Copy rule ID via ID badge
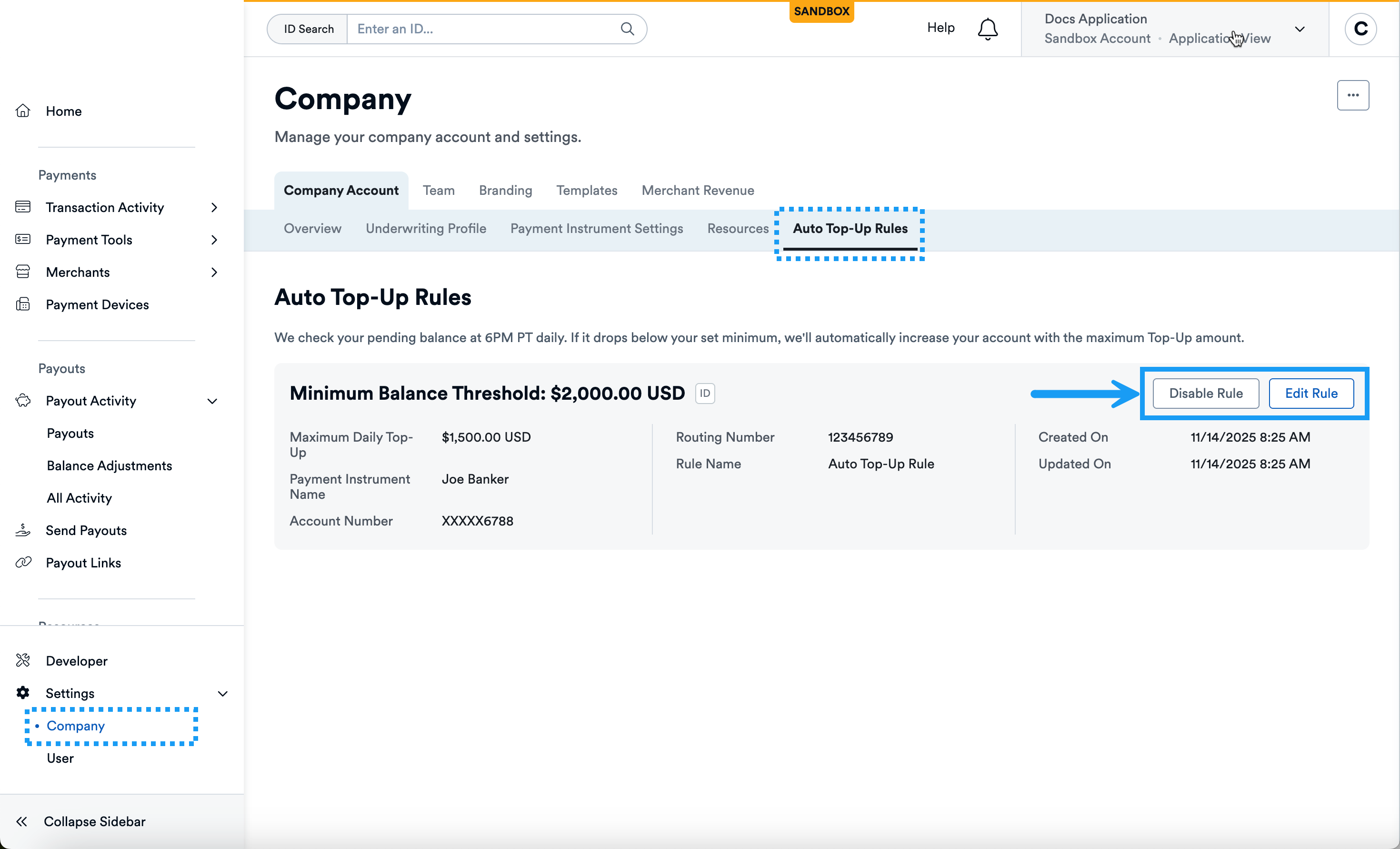 pos(705,394)
